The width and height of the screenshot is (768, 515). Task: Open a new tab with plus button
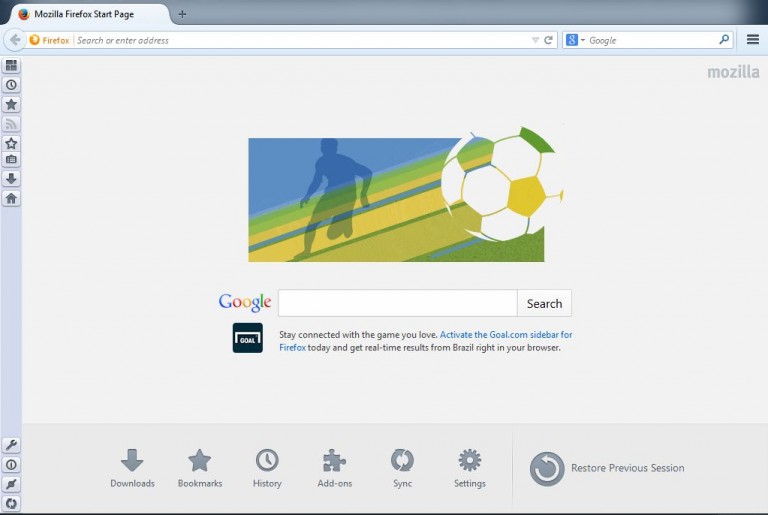click(x=182, y=14)
